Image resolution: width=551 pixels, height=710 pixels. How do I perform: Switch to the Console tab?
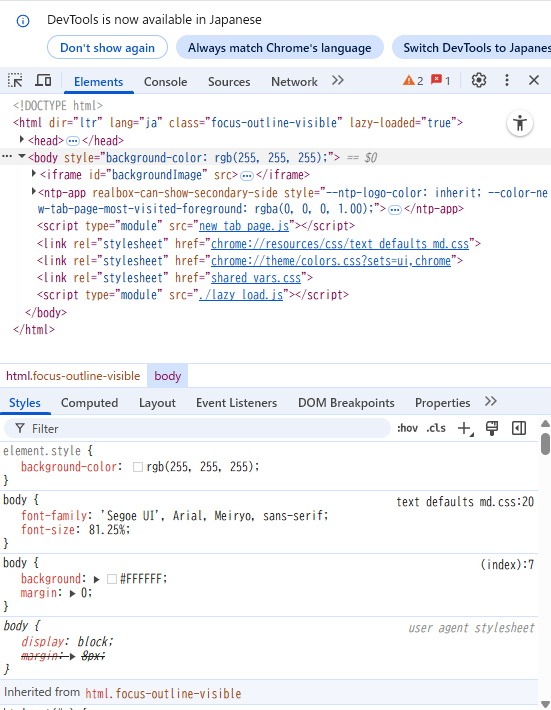tap(165, 82)
